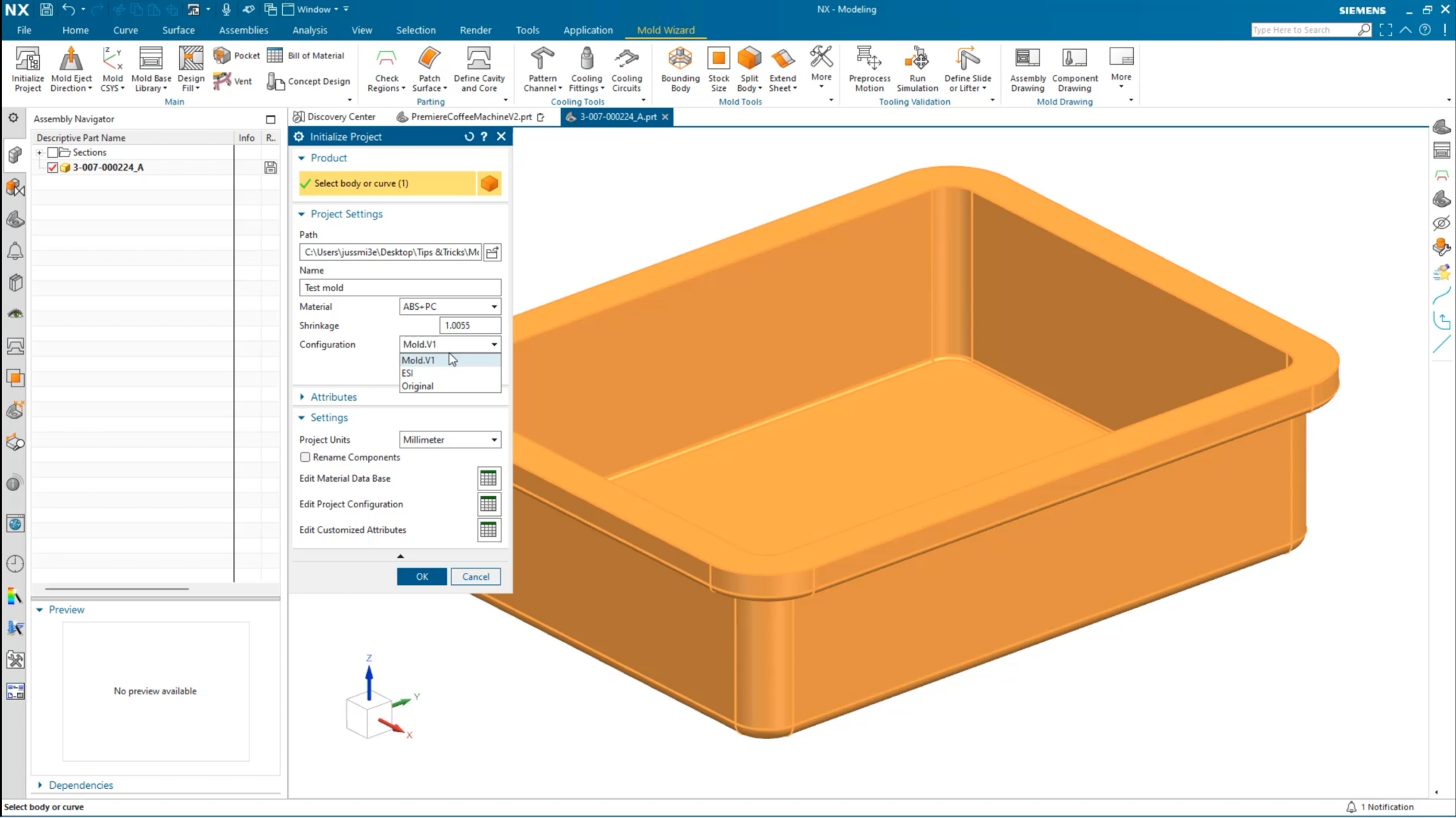1456x818 pixels.
Task: Switch to the PremiereCoffeeMachineV2.prt tab
Action: pos(469,117)
